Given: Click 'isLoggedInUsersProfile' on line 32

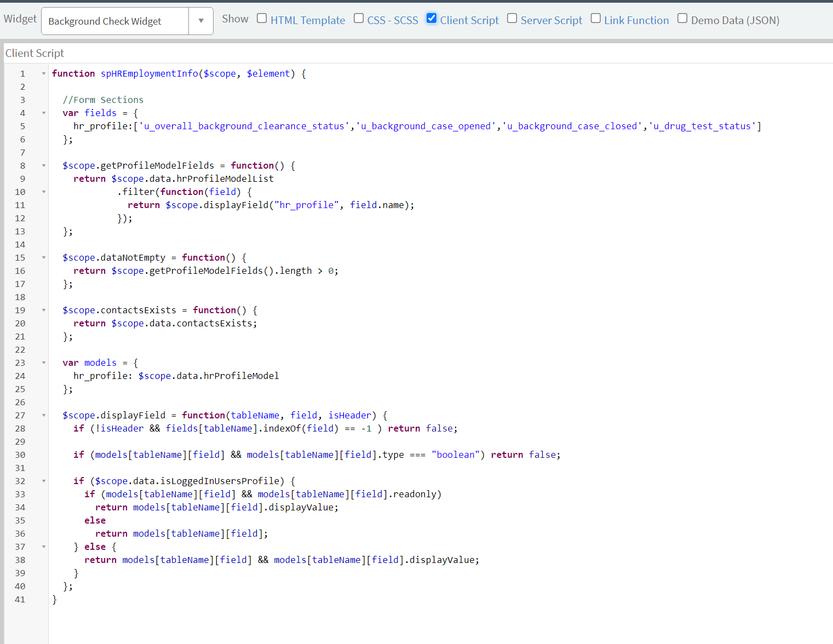Looking at the screenshot, I should point(219,481).
